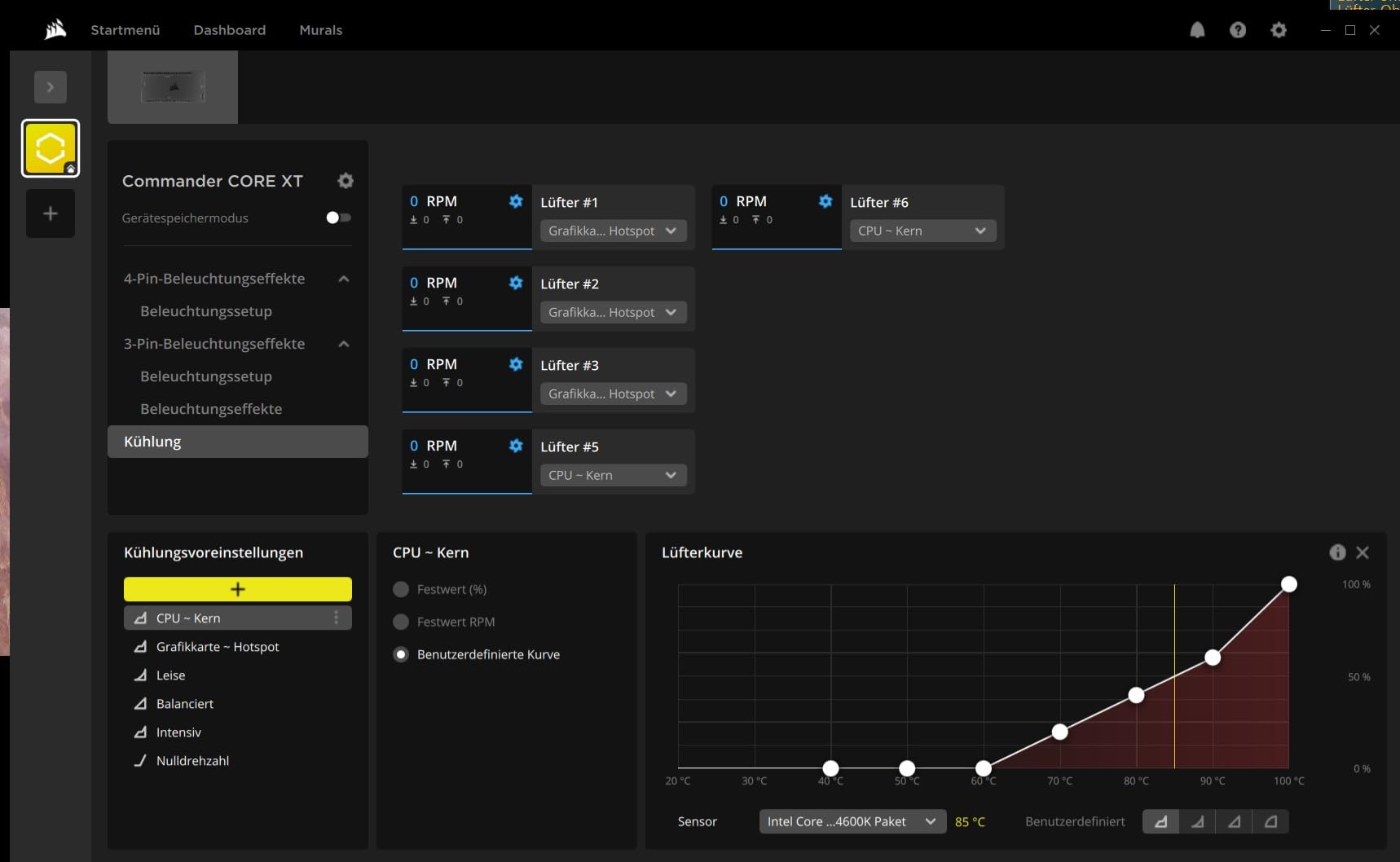
Task: Click the fan curve point at 80 °C
Action: [1136, 695]
